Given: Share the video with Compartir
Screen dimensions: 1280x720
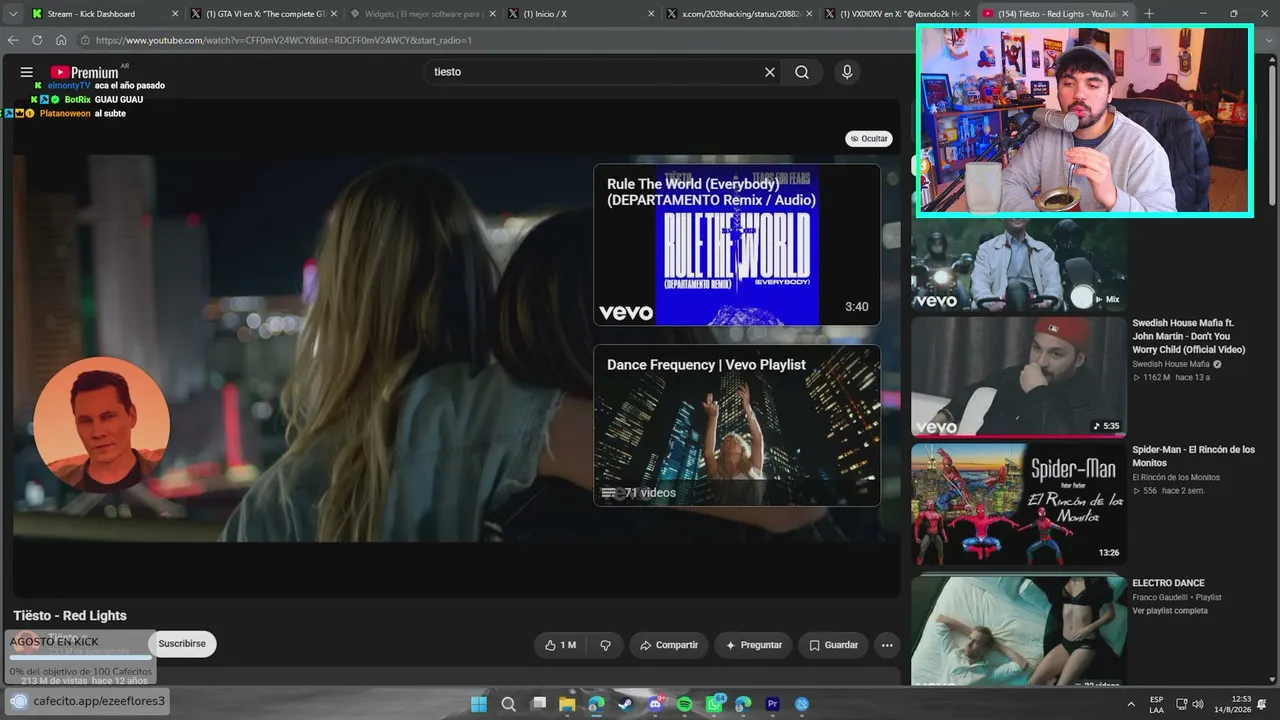Looking at the screenshot, I should [669, 645].
